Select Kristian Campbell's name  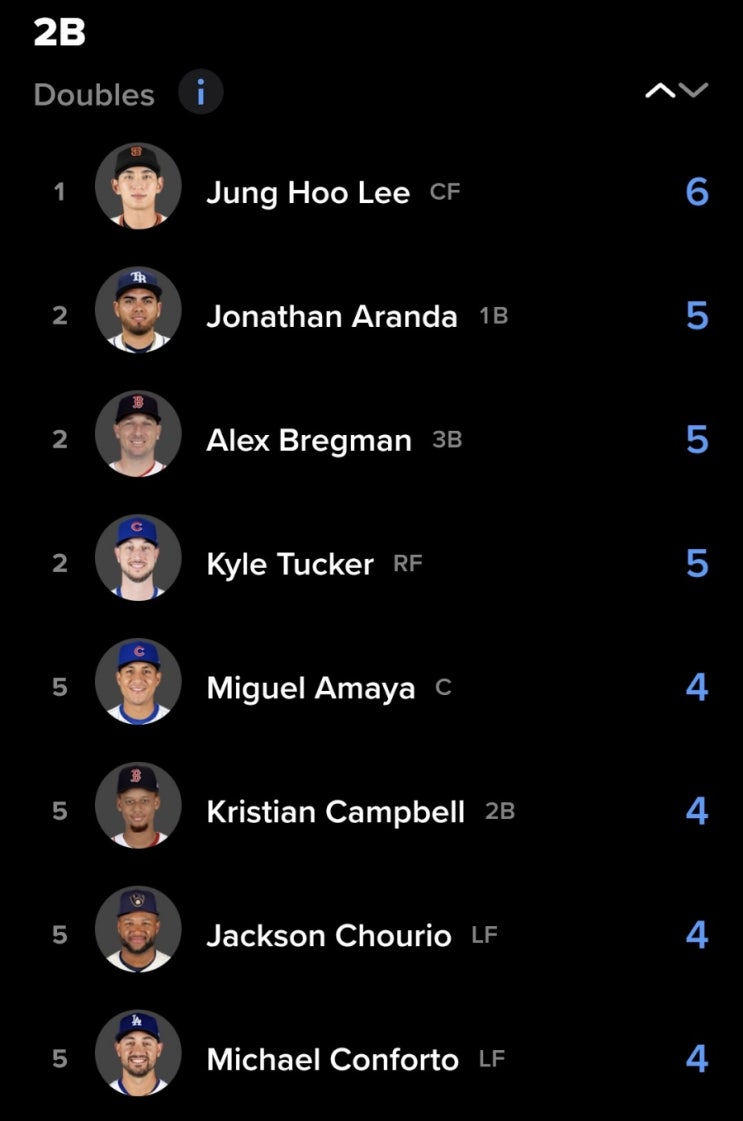335,812
